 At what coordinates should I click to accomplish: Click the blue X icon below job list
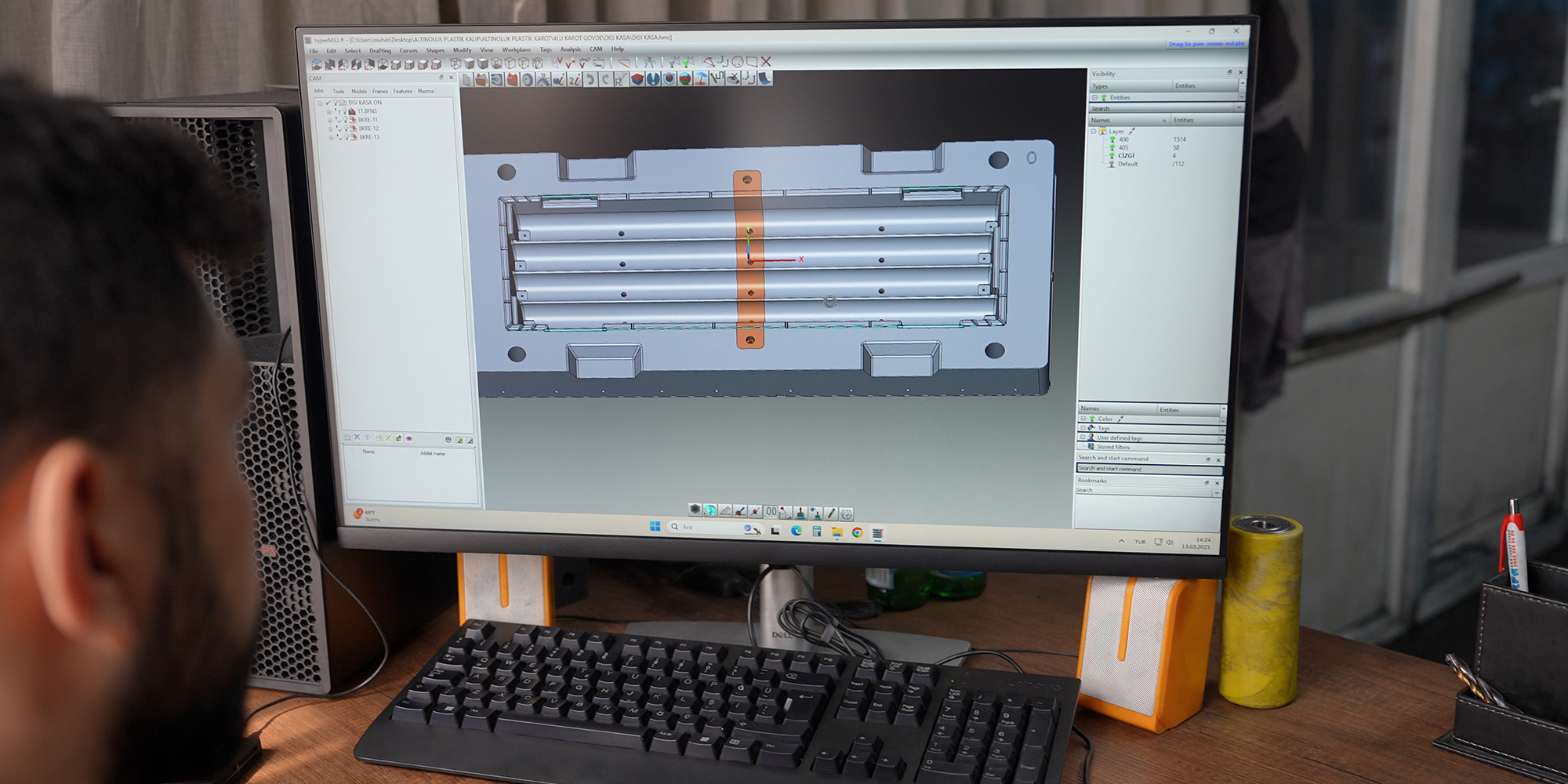[358, 437]
